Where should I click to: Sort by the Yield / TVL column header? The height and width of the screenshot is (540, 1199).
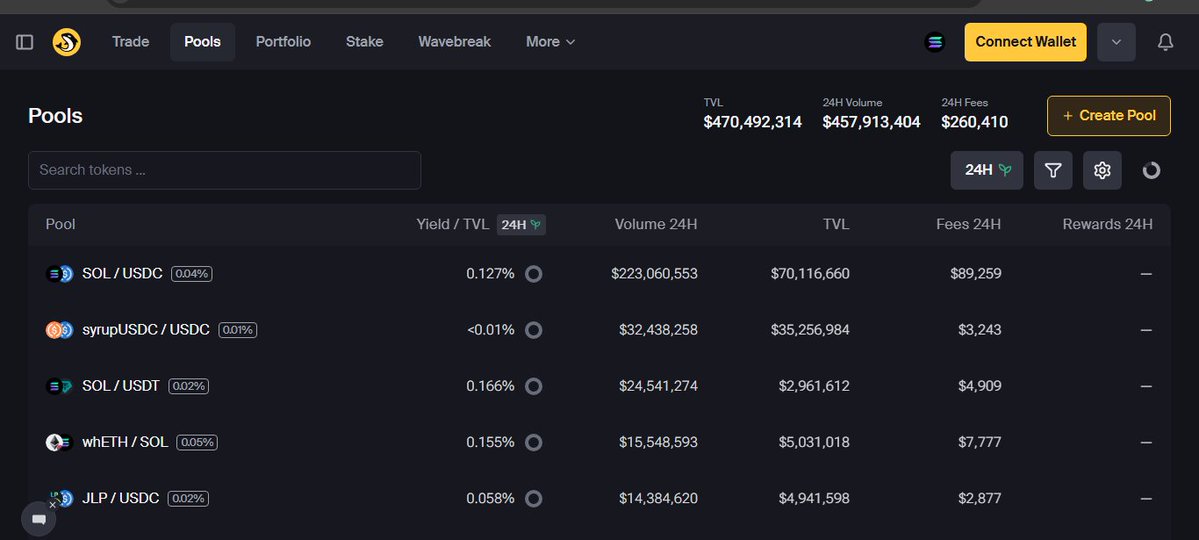(453, 225)
